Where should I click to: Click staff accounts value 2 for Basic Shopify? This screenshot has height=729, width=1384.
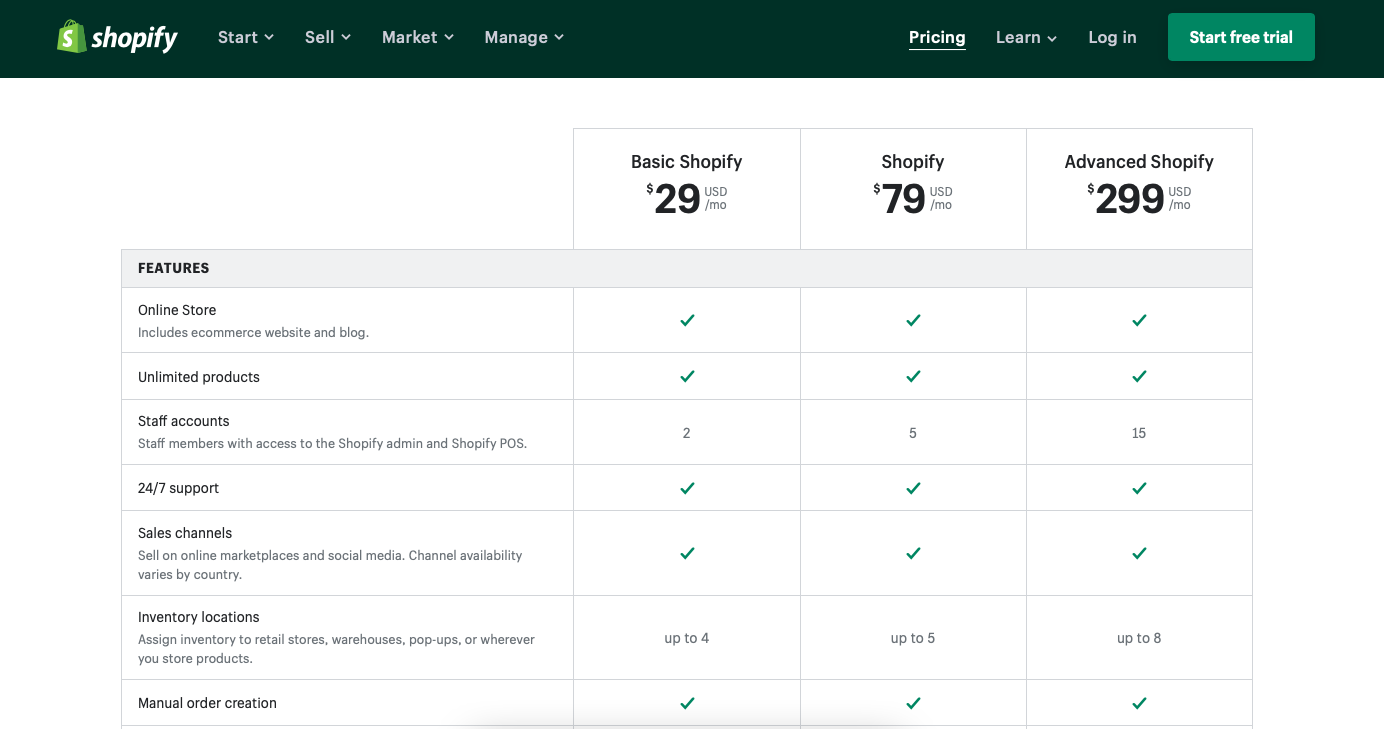coord(687,433)
